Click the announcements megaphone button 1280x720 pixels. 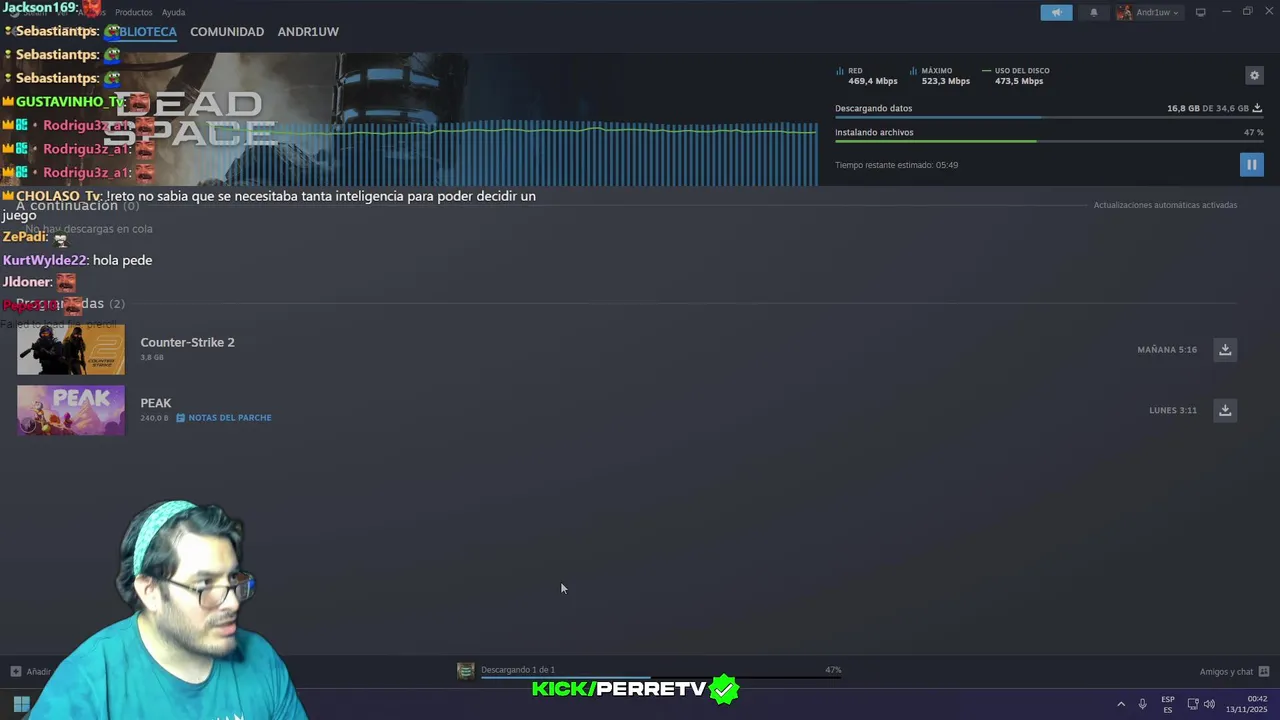tap(1056, 13)
